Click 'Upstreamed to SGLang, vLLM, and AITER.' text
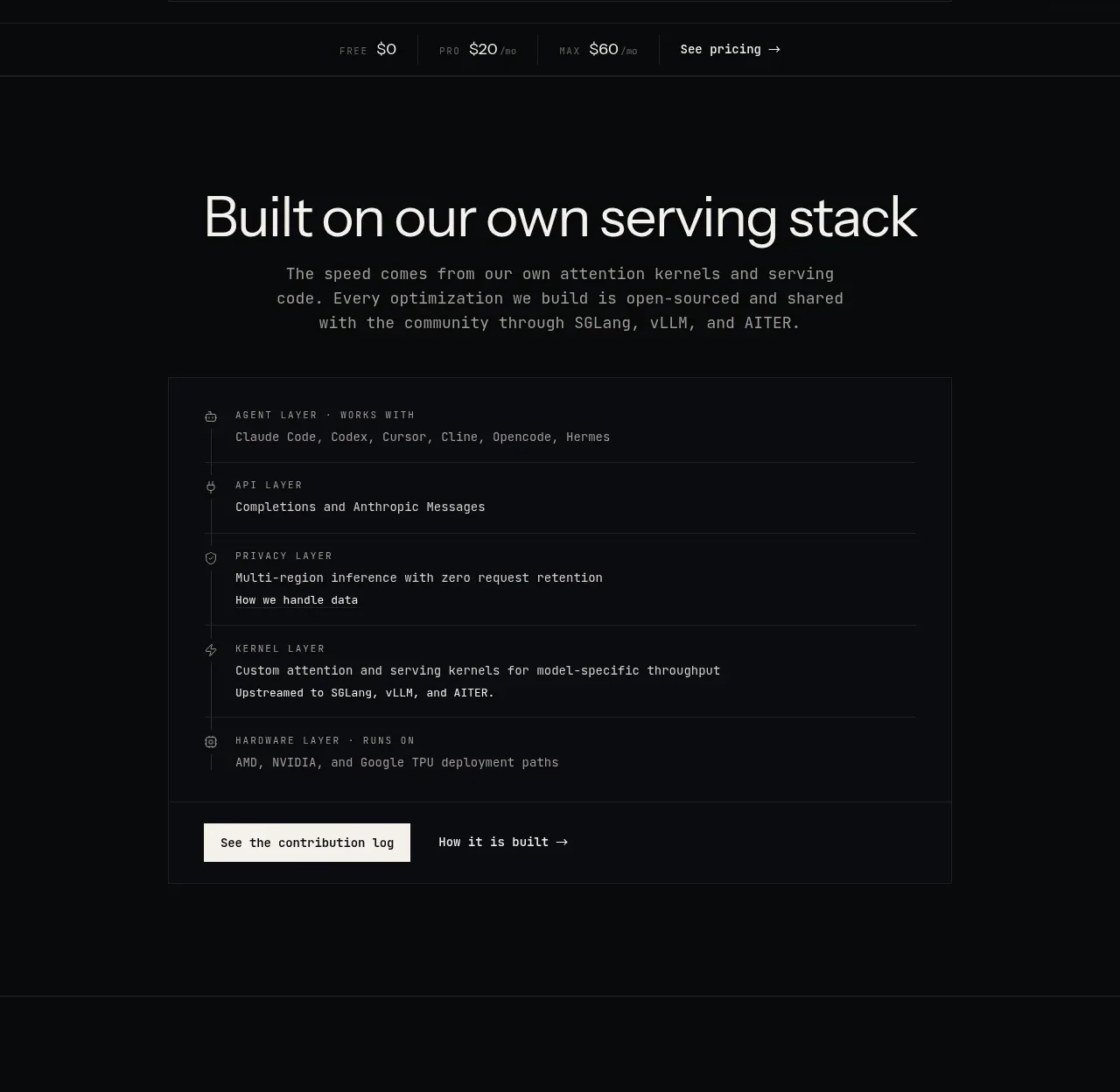 point(365,693)
